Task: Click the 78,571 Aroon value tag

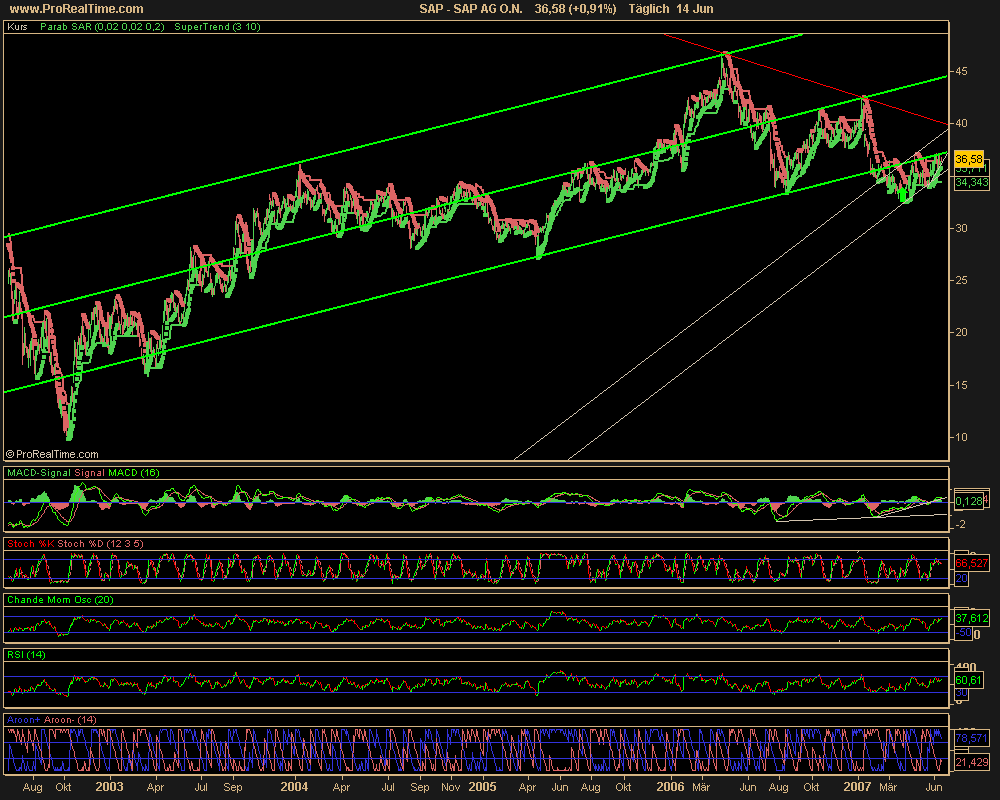Action: 971,737
